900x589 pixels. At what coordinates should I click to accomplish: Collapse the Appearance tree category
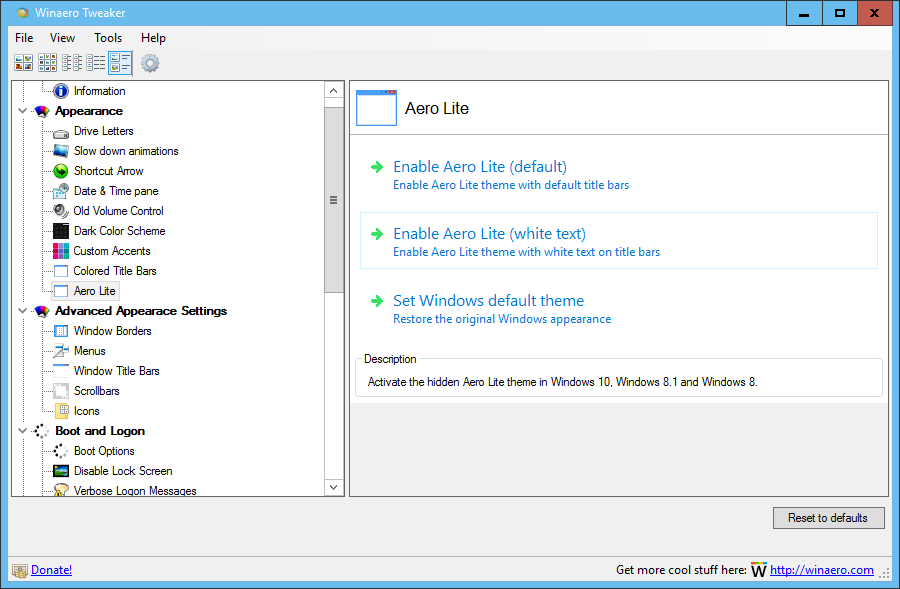pyautogui.click(x=22, y=111)
